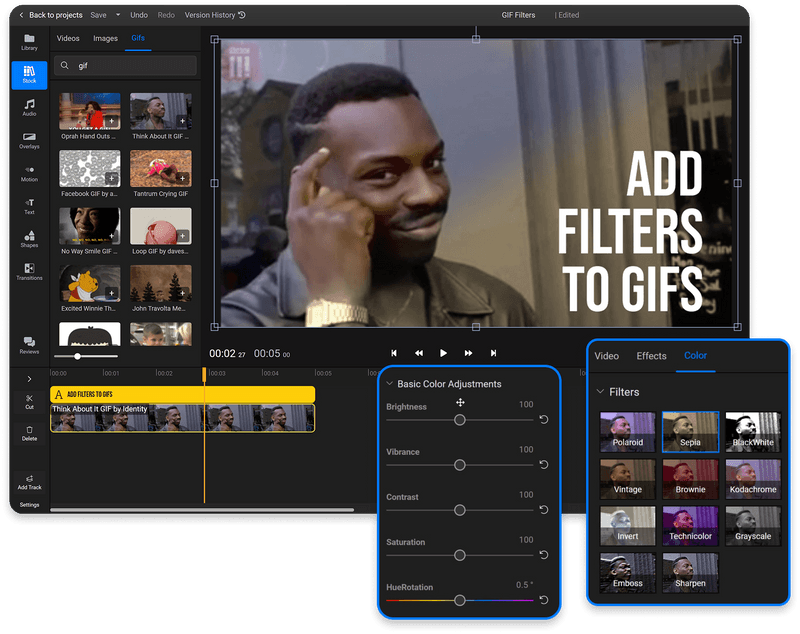Viewport: 800px width, 634px height.
Task: Select the Audio panel in the sidebar
Action: tap(29, 108)
